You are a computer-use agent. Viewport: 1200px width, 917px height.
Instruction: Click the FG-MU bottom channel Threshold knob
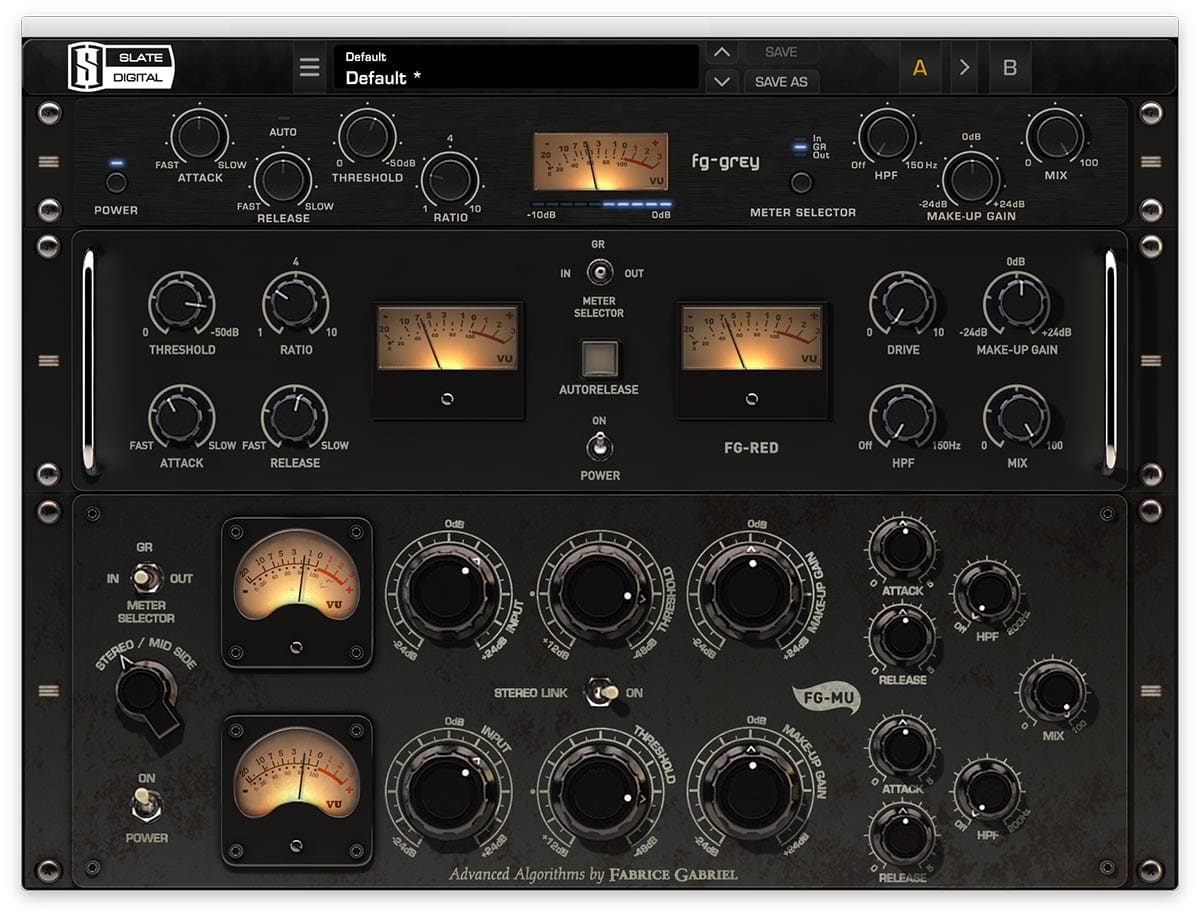(599, 791)
